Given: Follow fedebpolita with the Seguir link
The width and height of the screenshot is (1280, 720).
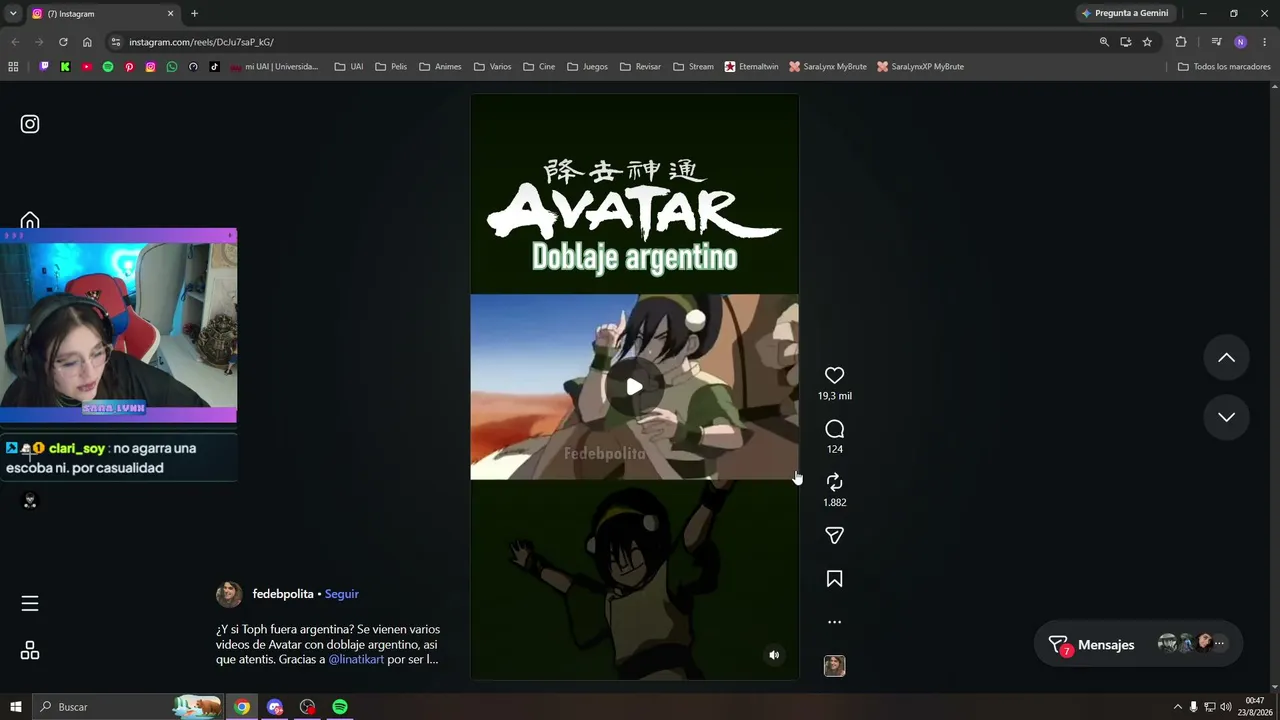Looking at the screenshot, I should 341,594.
